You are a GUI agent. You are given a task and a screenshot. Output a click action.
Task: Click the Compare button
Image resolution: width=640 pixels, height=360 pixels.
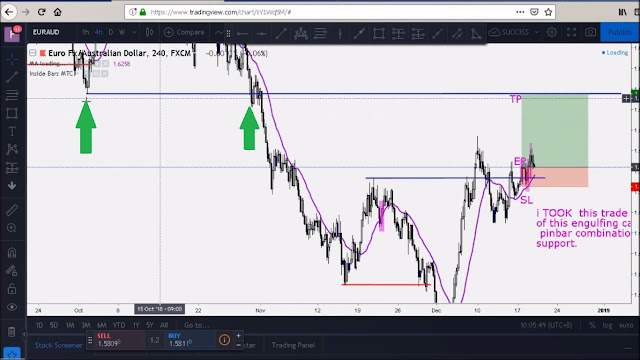coord(184,32)
